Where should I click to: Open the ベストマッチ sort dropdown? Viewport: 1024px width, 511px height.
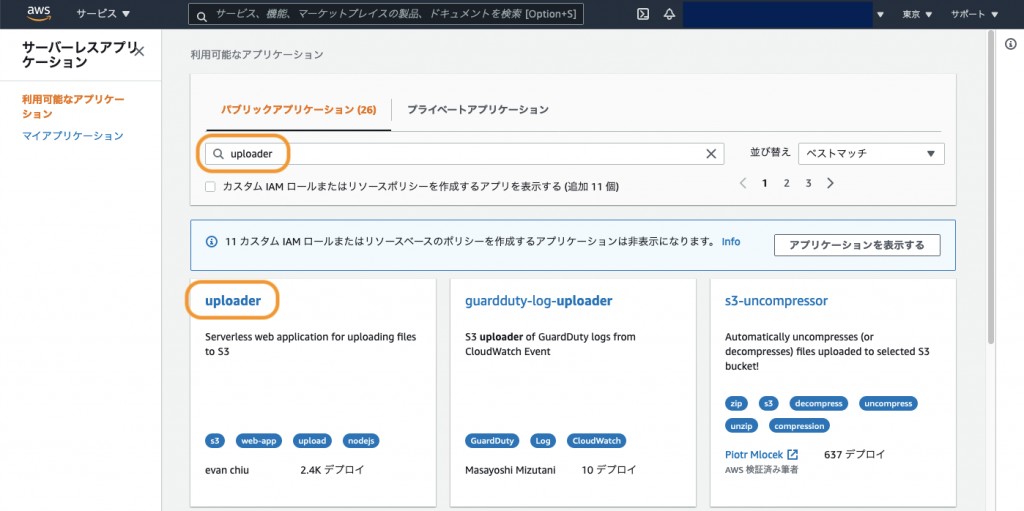[871, 154]
